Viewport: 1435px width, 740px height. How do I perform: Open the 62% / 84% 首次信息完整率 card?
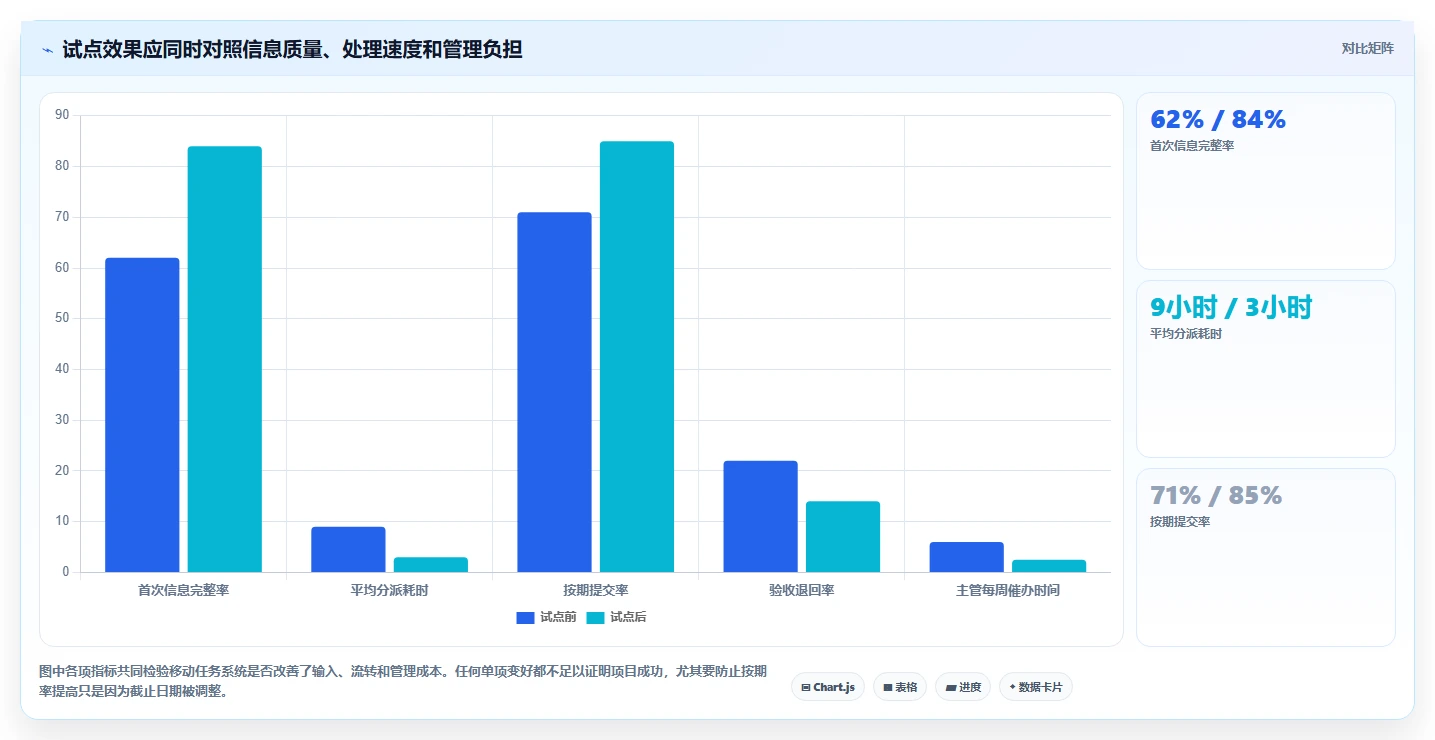point(1266,181)
